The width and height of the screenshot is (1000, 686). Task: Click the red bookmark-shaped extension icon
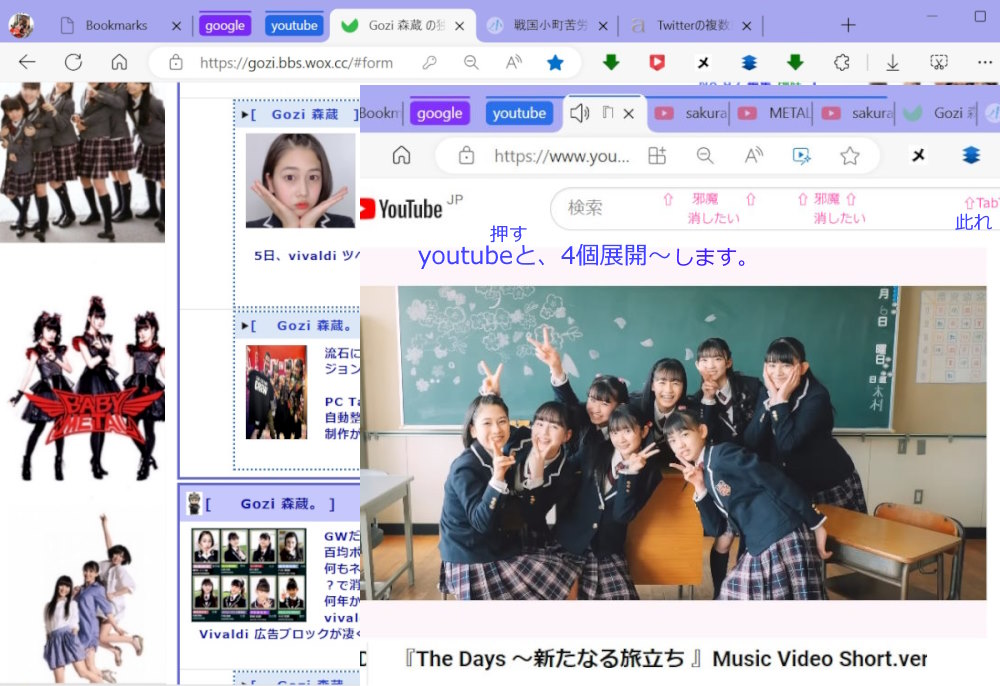(657, 62)
